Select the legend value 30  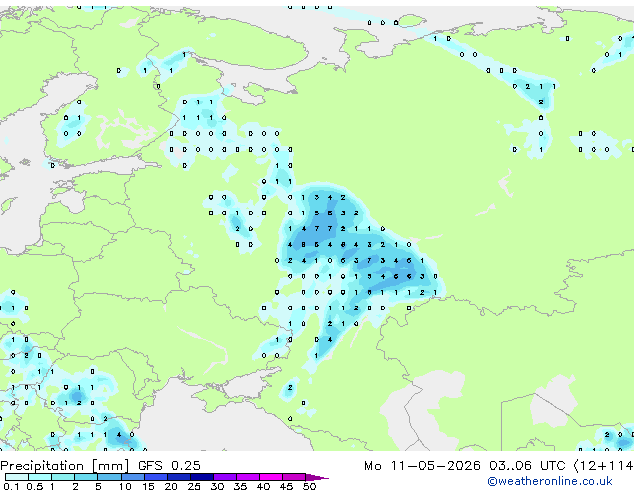217,486
